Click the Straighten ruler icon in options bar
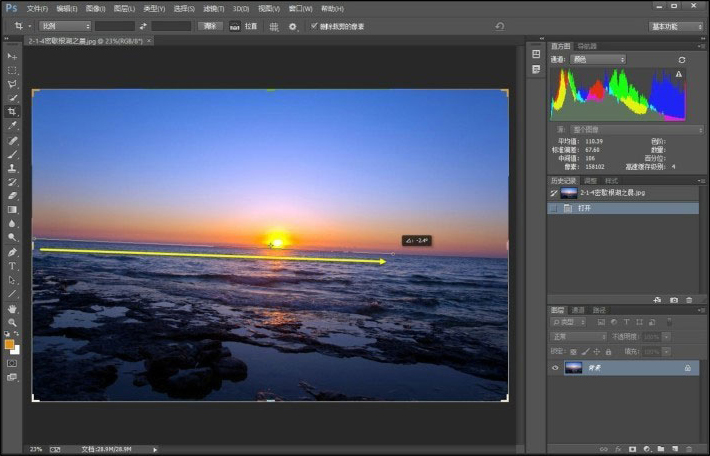Screen dimensions: 710x456 234,26
